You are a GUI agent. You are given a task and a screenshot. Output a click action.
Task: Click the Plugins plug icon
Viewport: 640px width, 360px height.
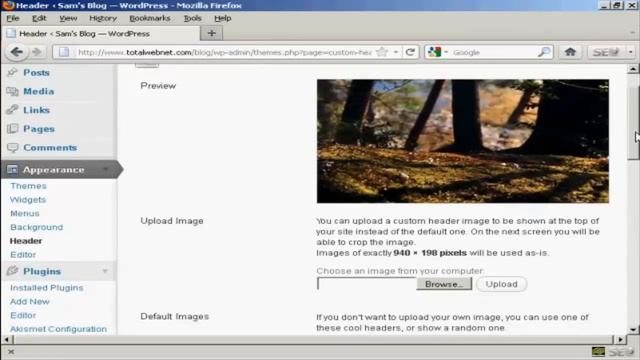[x=12, y=271]
